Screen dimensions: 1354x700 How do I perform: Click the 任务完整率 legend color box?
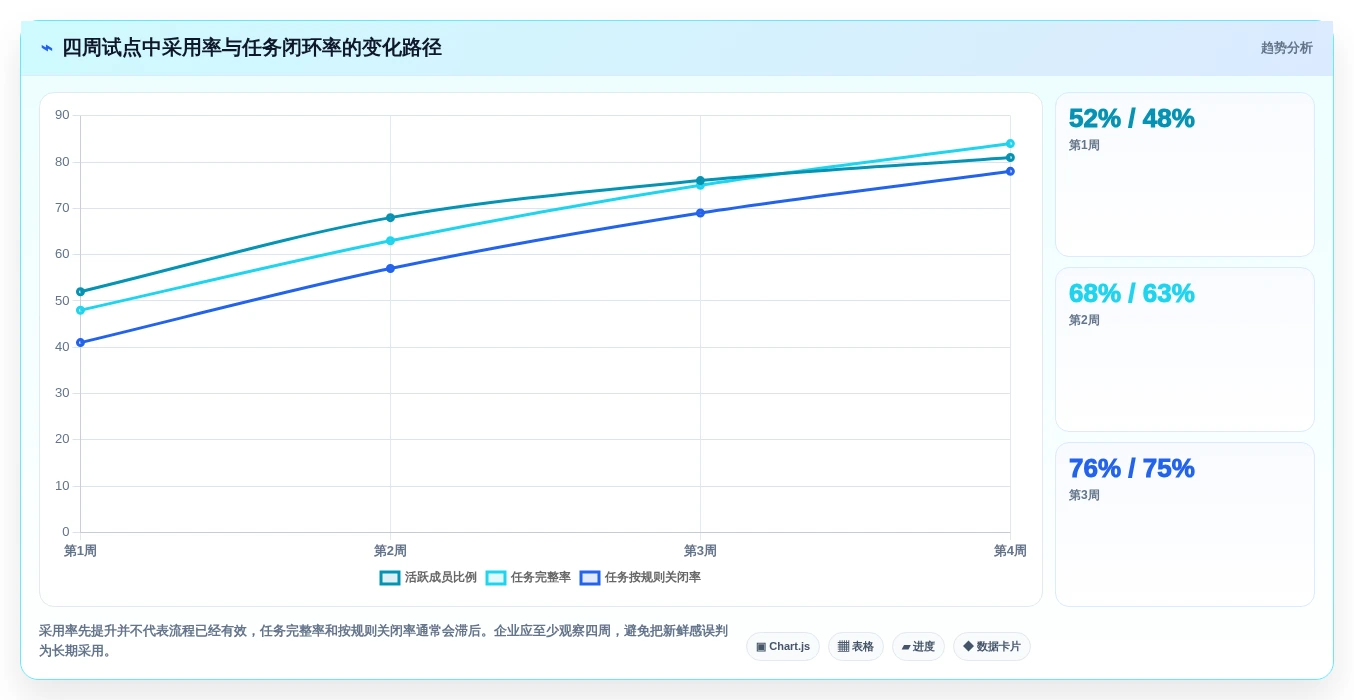click(496, 577)
